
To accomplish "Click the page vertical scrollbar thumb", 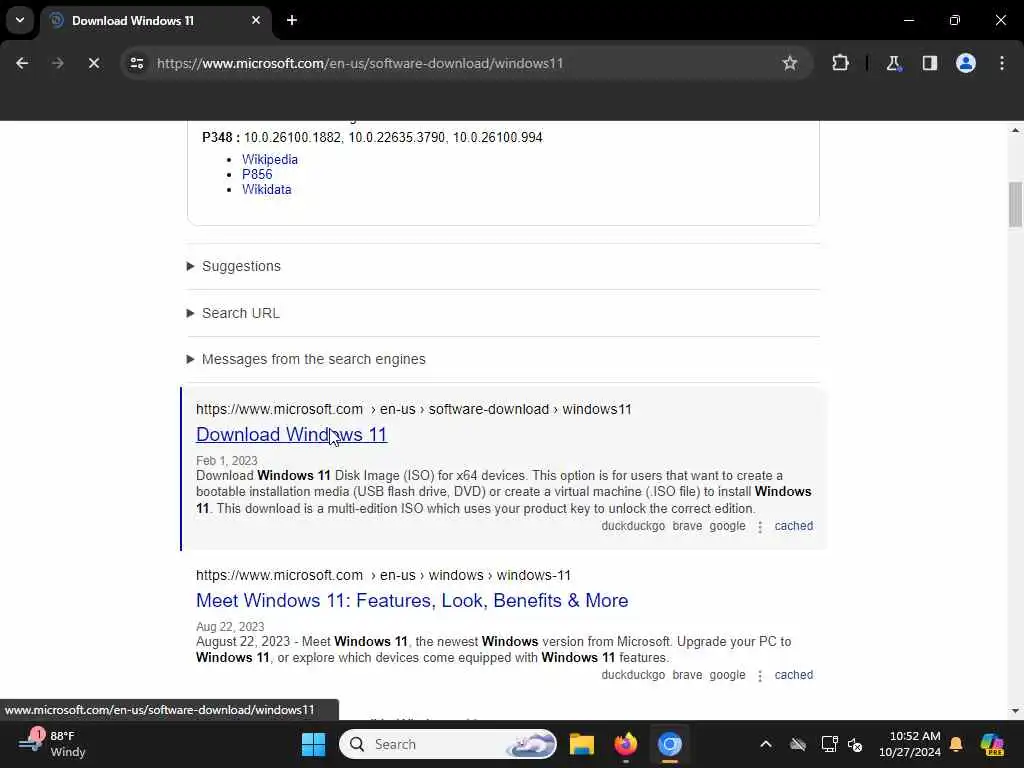I will [1015, 204].
